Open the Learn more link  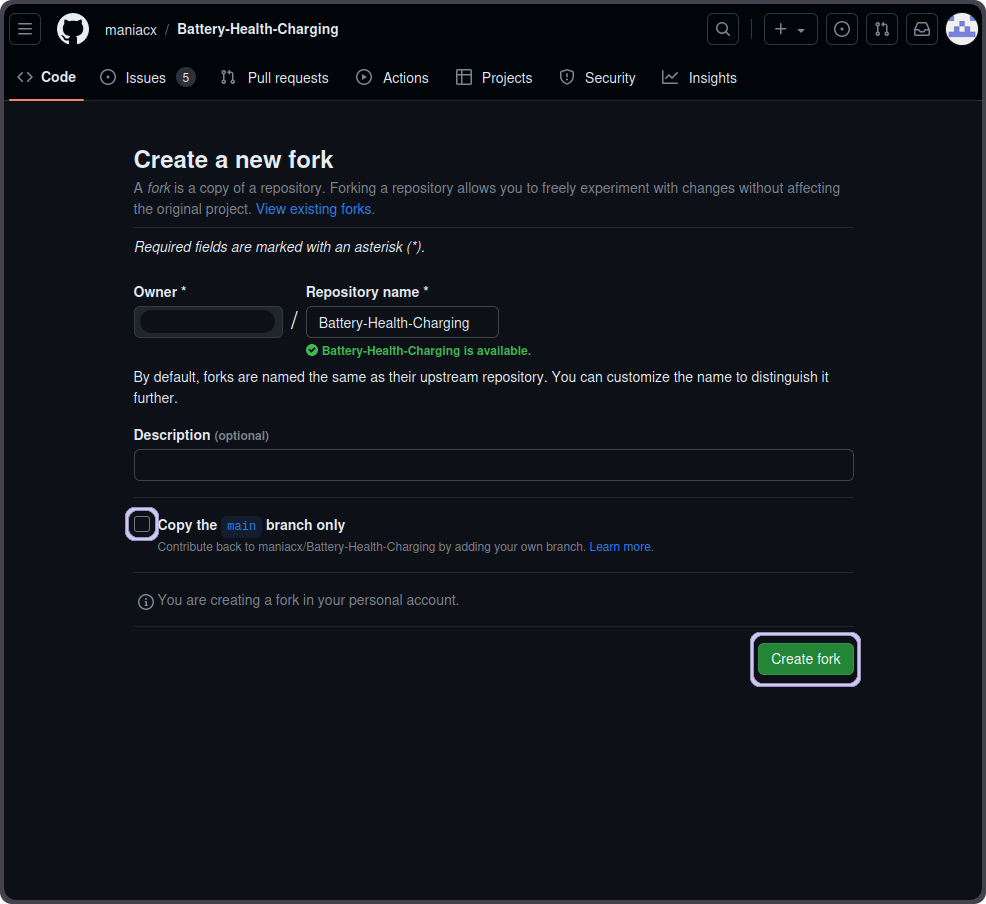pos(621,547)
